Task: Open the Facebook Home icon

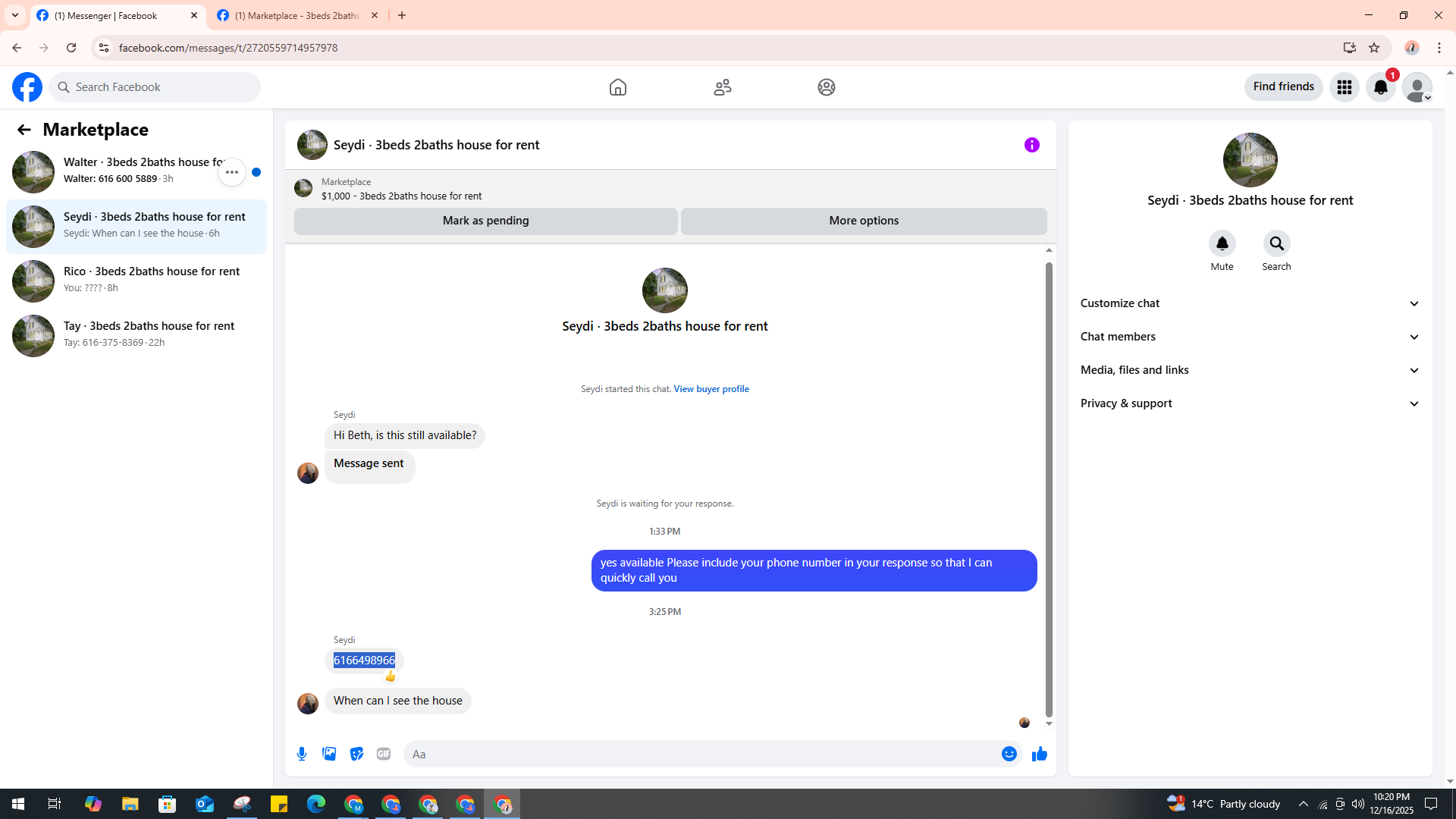Action: [x=618, y=87]
